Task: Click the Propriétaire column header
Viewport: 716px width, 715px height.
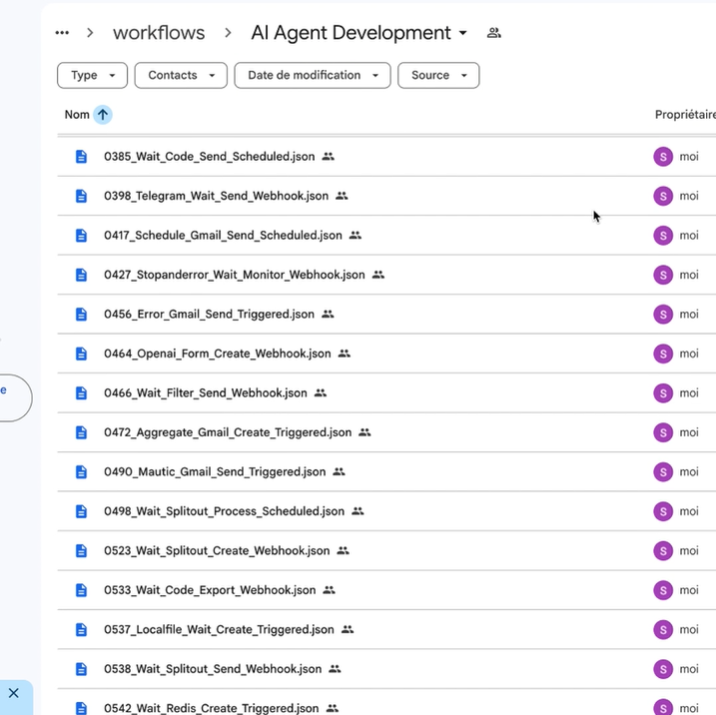Action: (x=684, y=115)
